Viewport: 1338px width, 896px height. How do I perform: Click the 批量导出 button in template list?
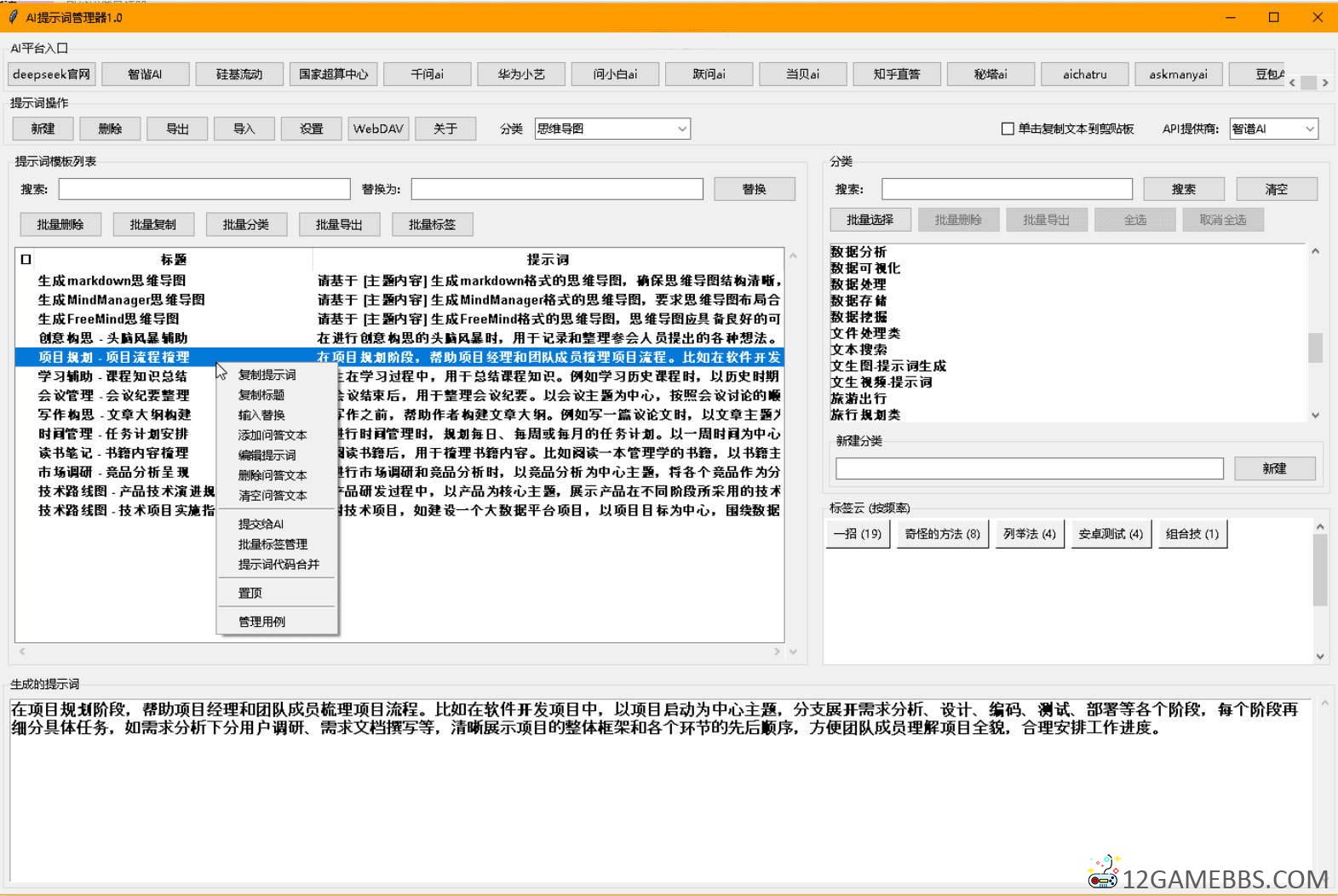pos(339,225)
